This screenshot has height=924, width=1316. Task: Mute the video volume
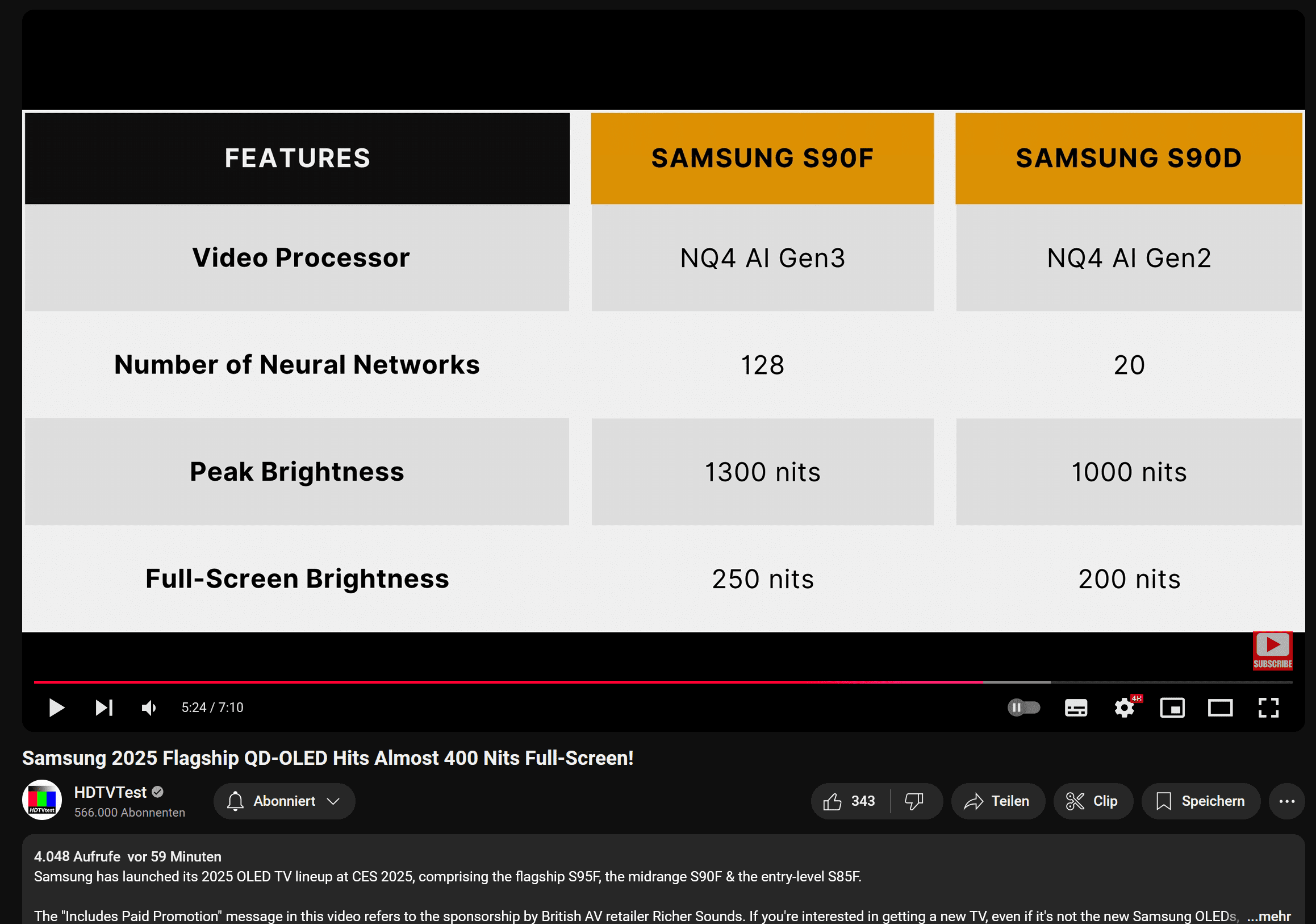tap(149, 707)
